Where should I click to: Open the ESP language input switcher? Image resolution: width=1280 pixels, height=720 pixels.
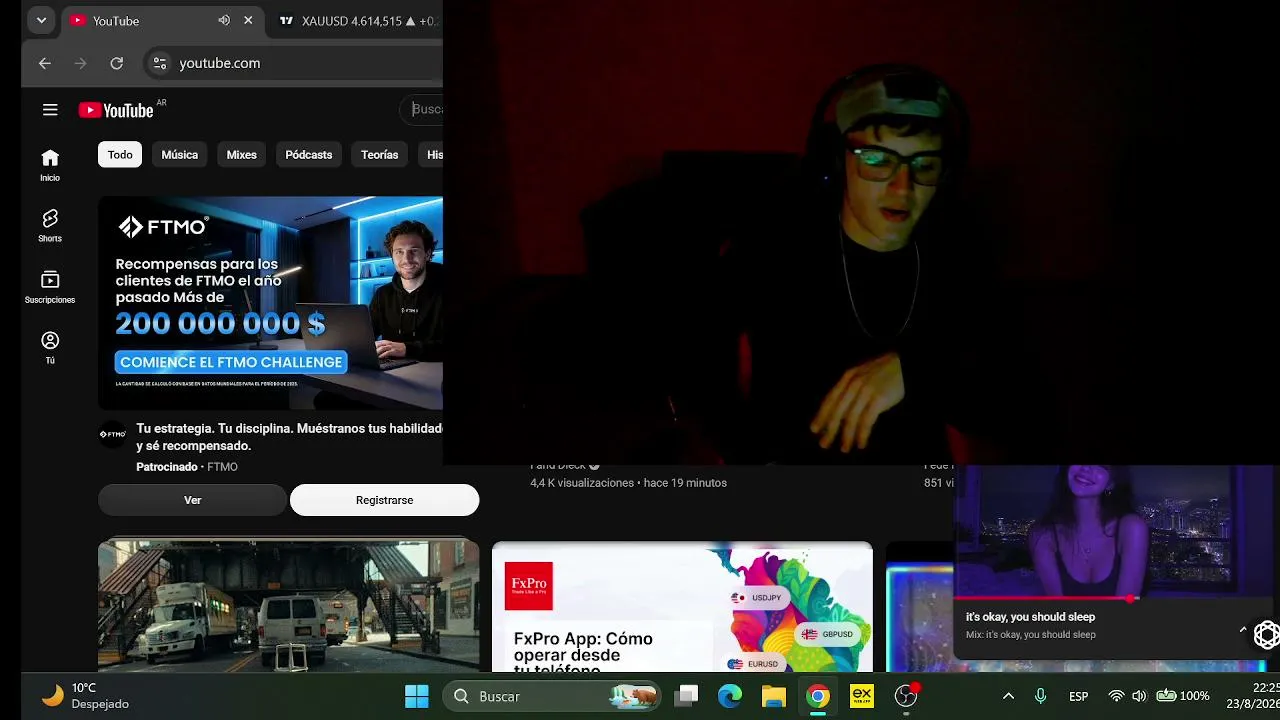click(1079, 696)
